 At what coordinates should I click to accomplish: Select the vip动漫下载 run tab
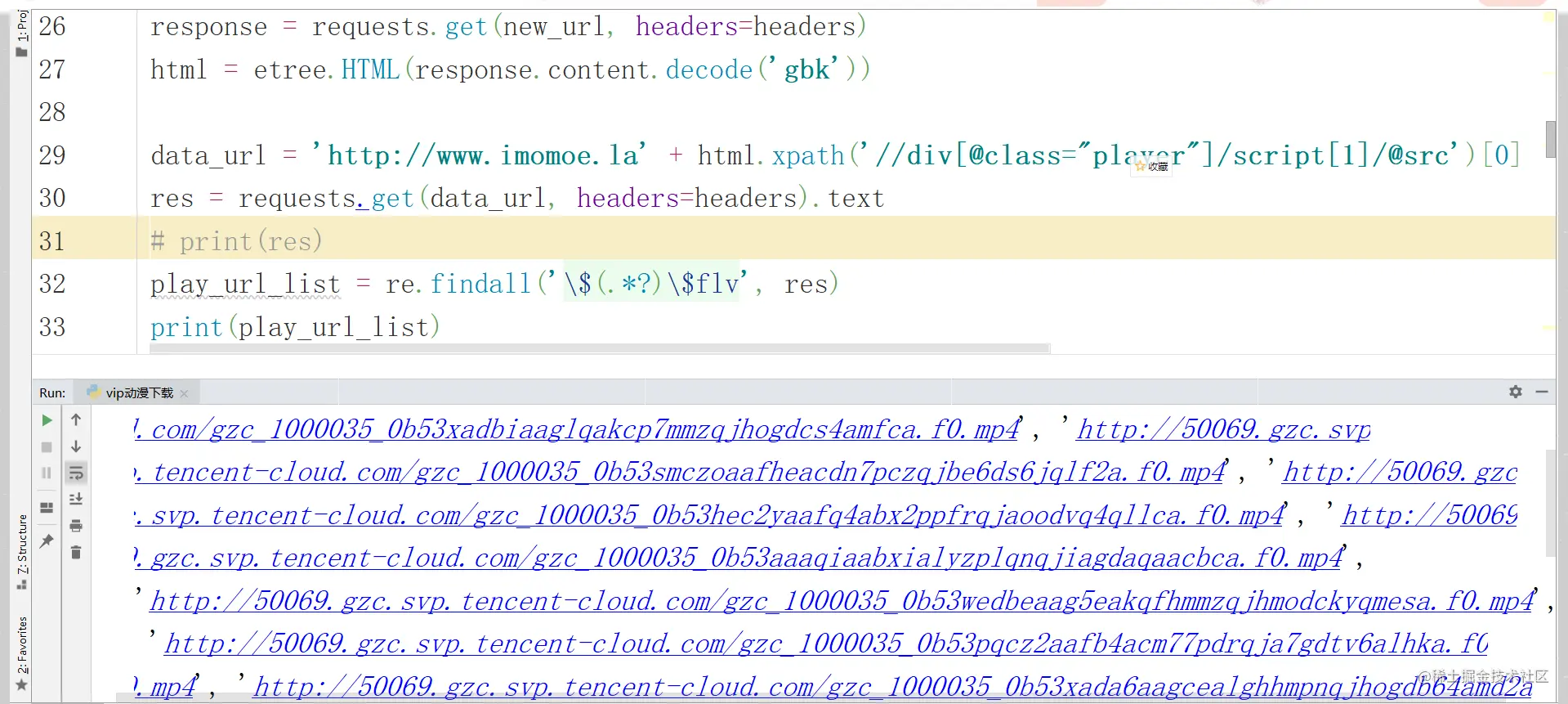[136, 393]
